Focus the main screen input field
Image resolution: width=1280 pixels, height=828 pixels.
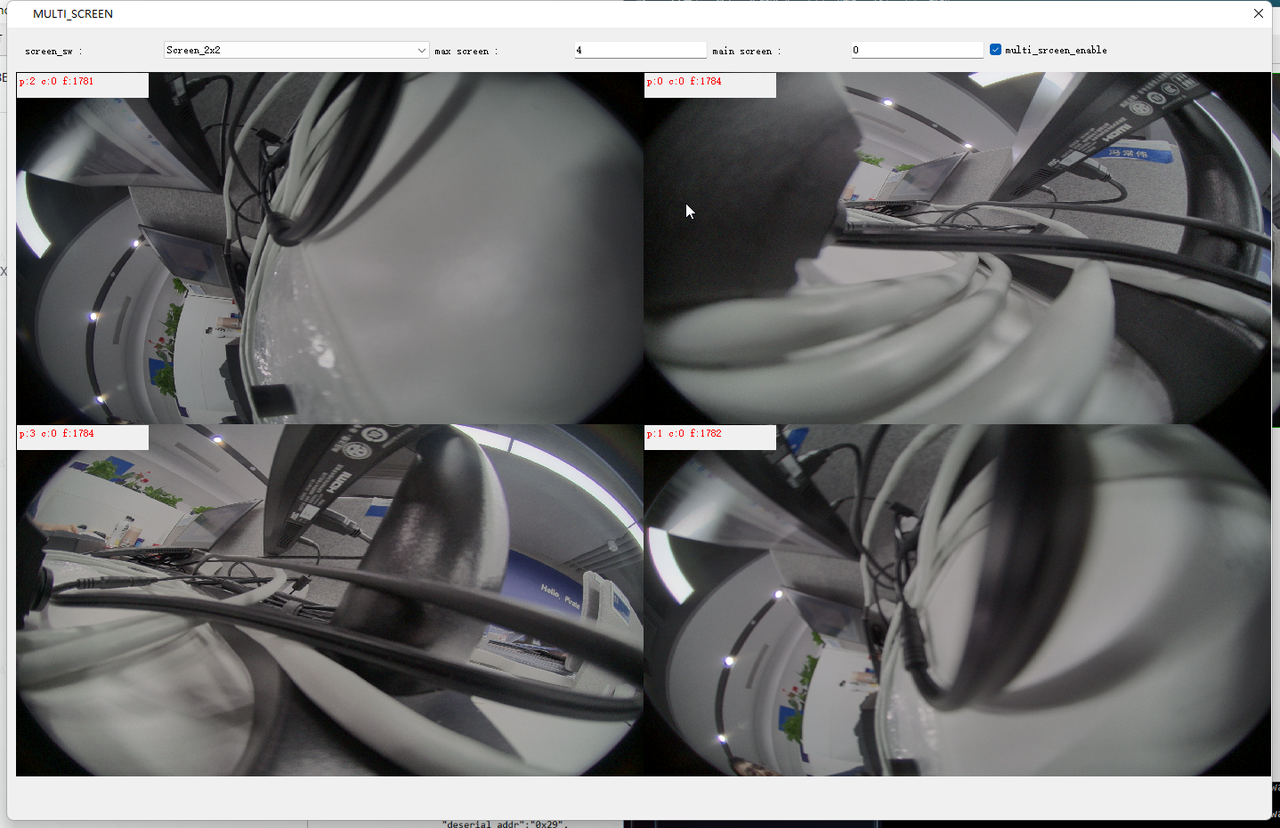917,50
